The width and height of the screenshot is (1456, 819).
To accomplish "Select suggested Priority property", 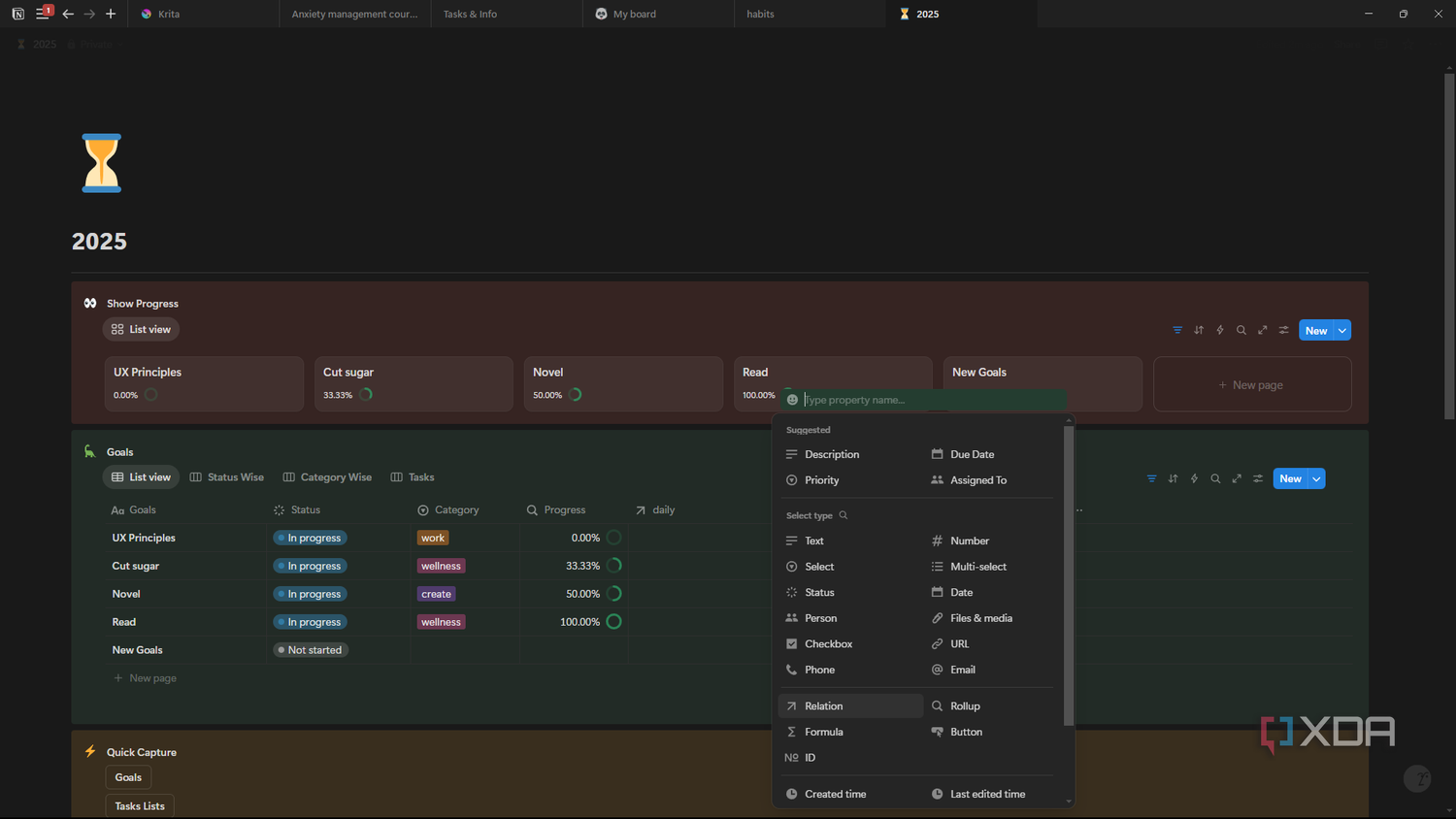I will pyautogui.click(x=850, y=480).
